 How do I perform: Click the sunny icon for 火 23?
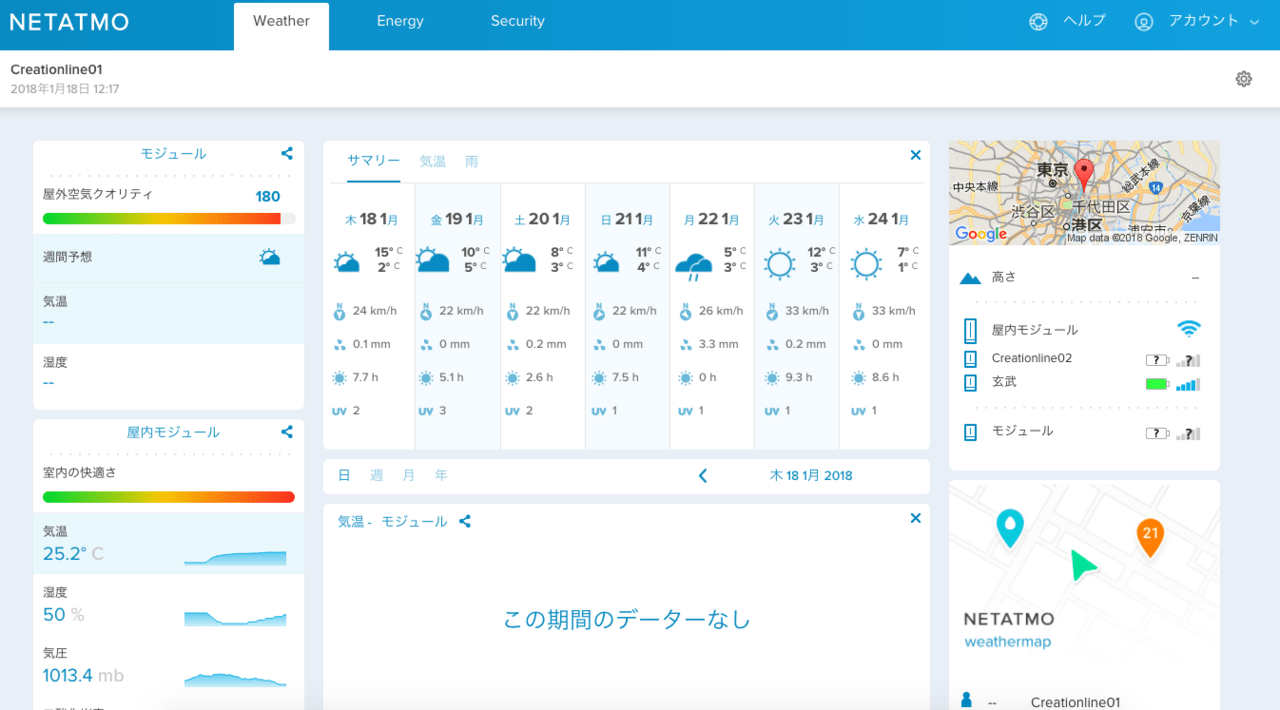coord(779,265)
